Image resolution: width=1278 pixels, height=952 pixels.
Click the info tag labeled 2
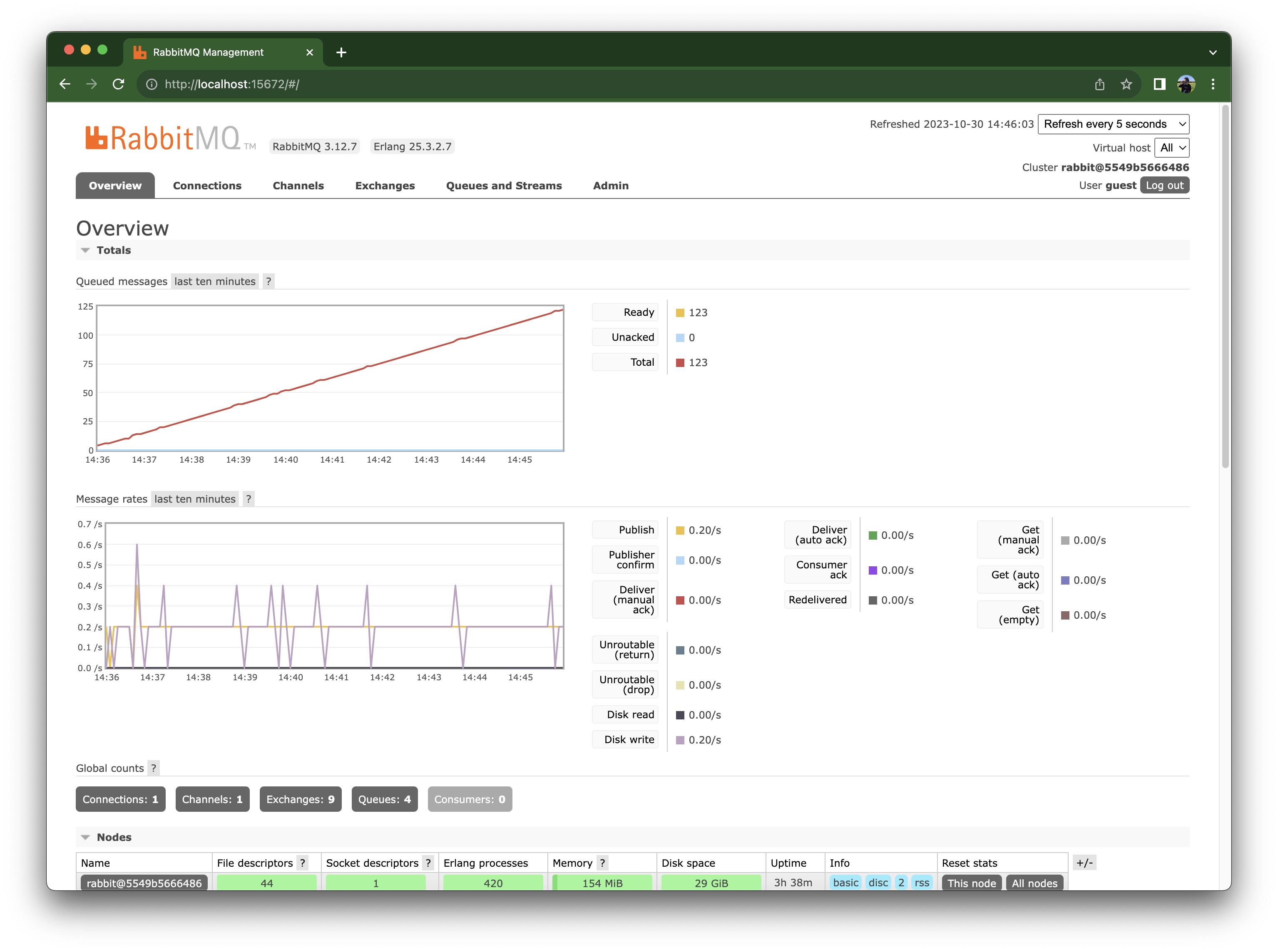(902, 883)
